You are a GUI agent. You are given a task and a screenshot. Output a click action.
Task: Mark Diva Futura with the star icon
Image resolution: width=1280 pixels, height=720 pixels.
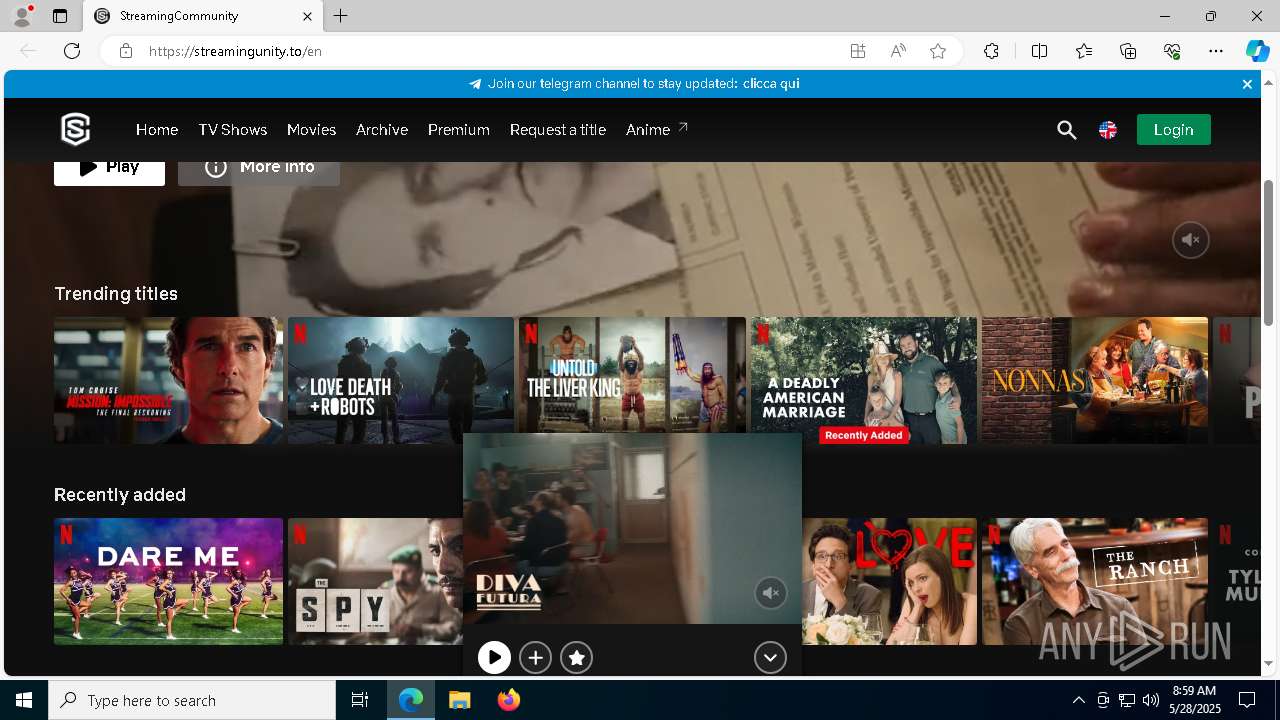point(577,657)
